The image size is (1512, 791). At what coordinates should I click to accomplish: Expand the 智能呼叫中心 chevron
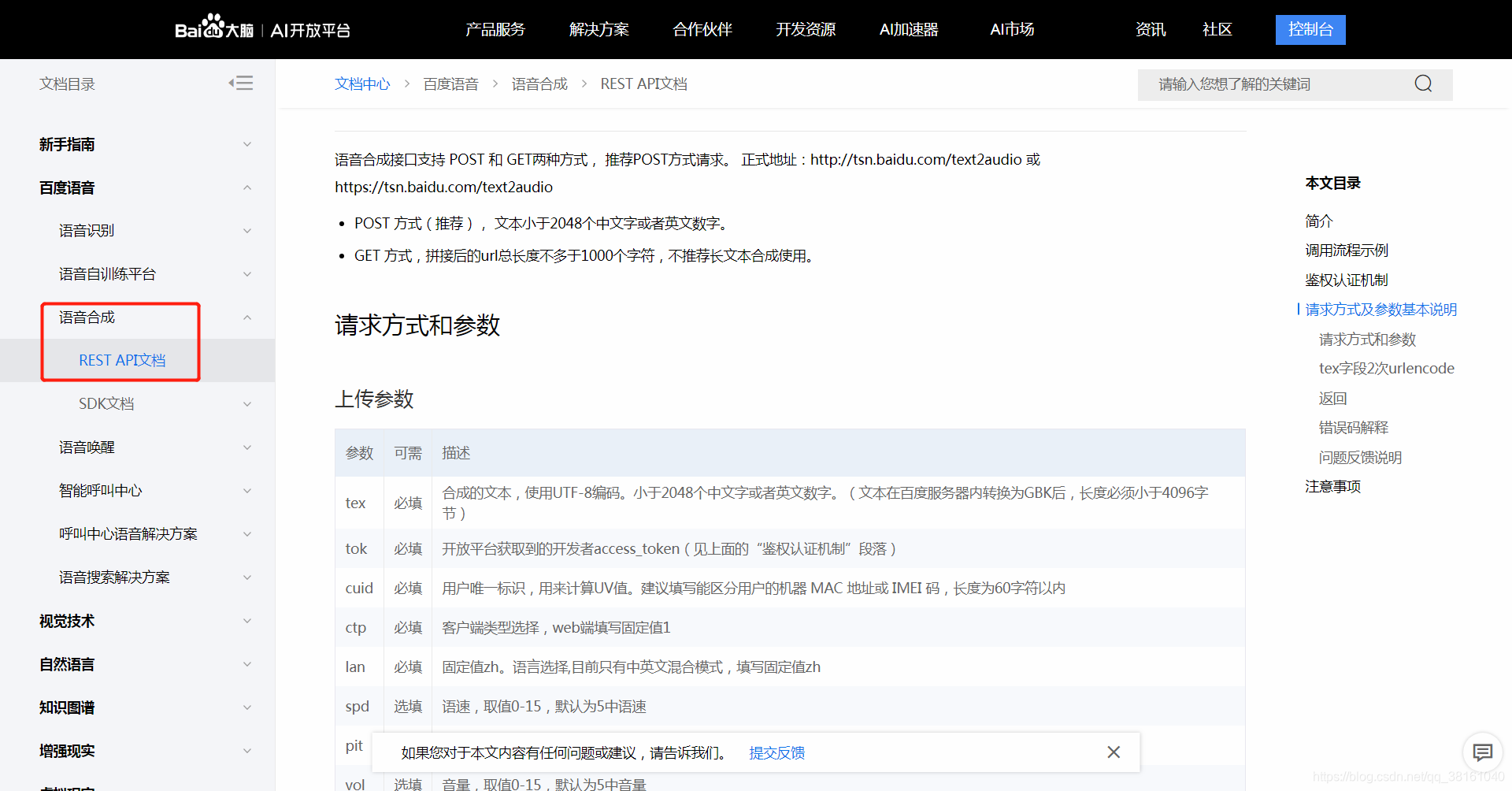point(247,491)
